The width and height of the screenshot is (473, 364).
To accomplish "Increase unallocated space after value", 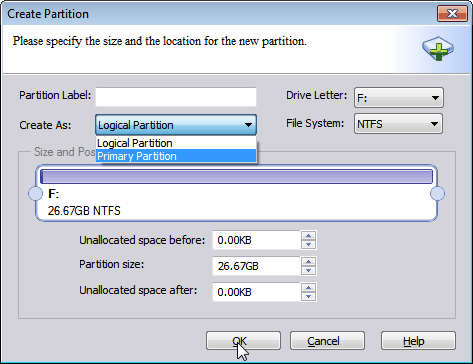I will tap(308, 288).
